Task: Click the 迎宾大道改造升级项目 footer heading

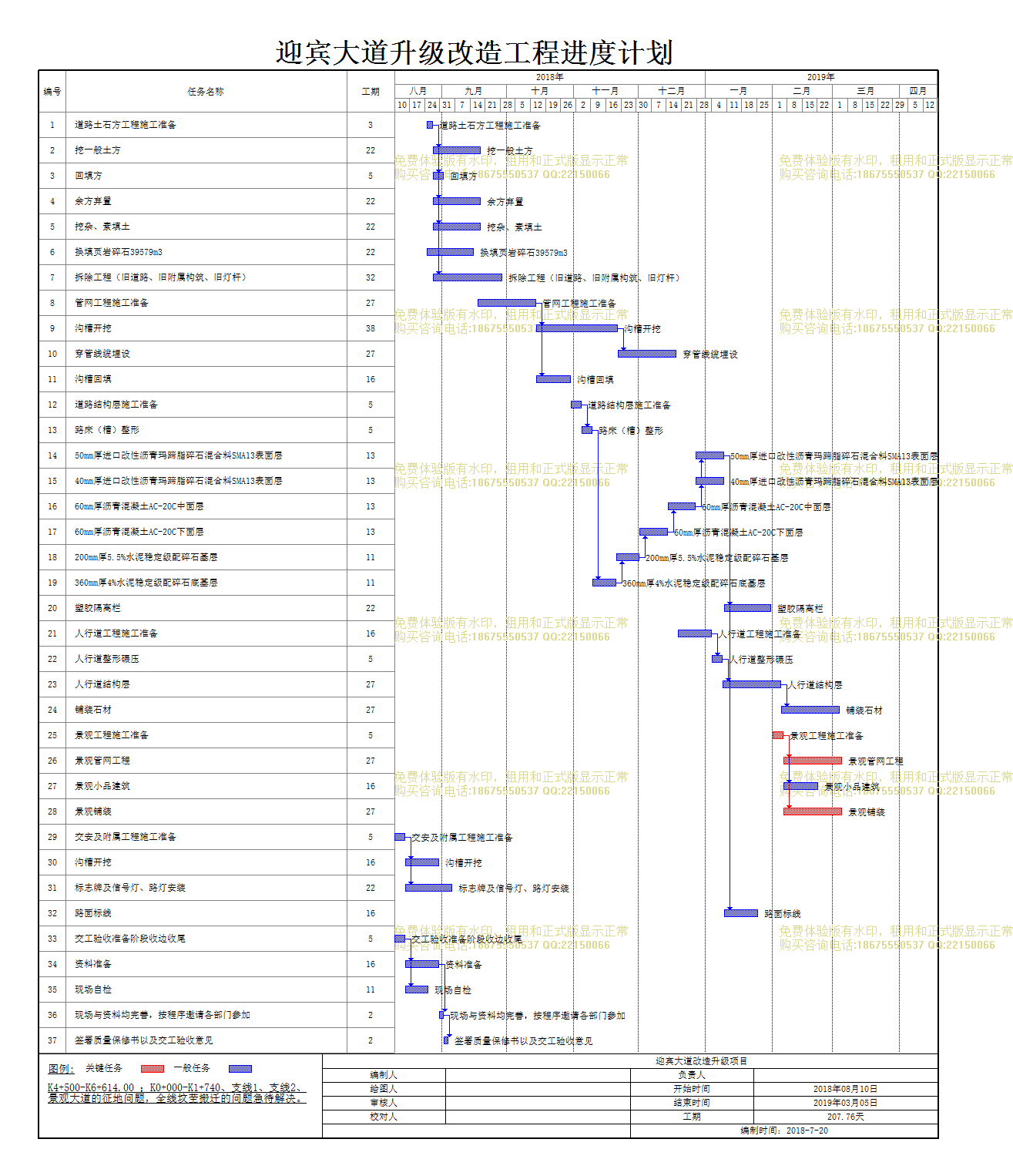Action: (x=702, y=1061)
